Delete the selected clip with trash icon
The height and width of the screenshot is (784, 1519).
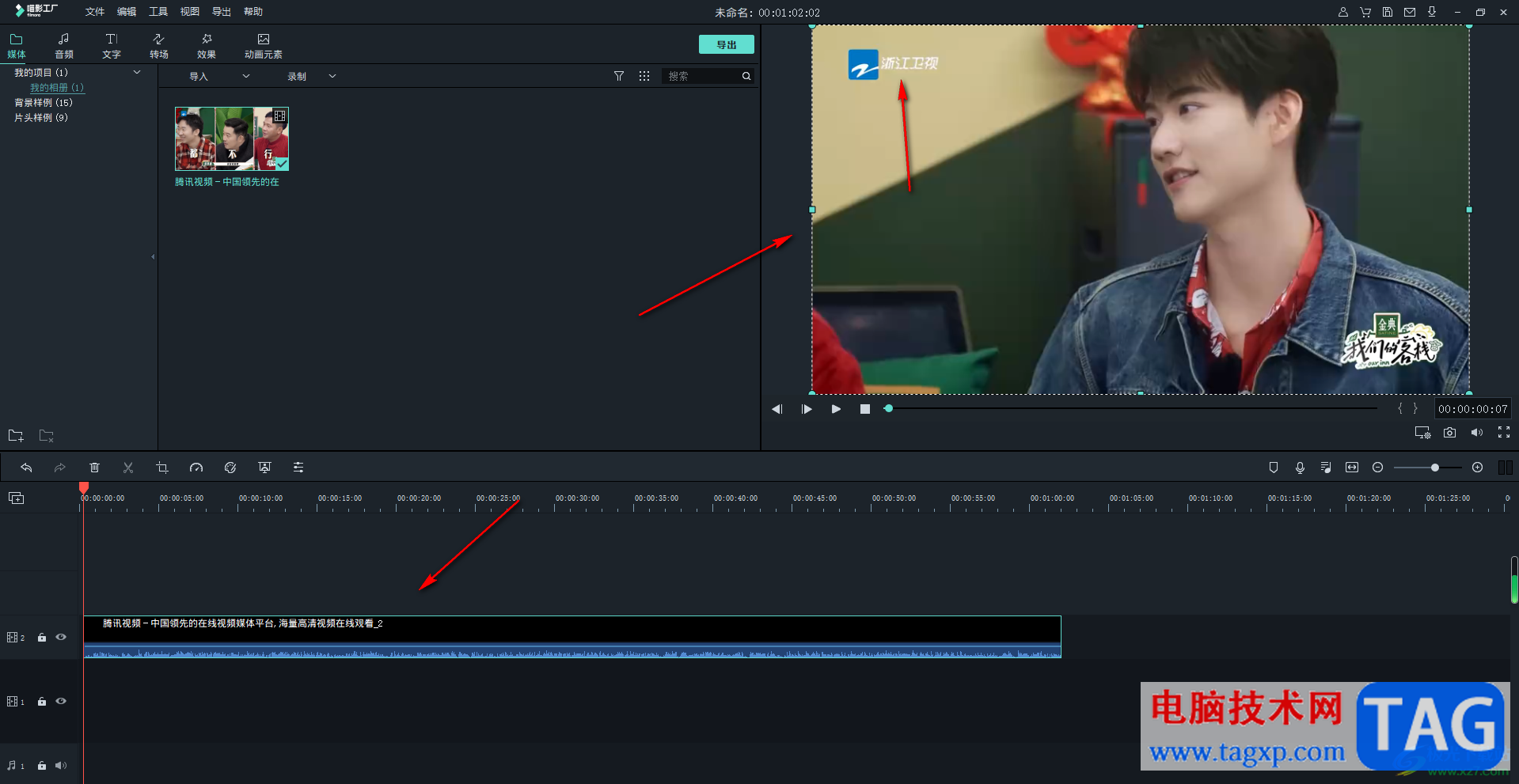tap(94, 468)
